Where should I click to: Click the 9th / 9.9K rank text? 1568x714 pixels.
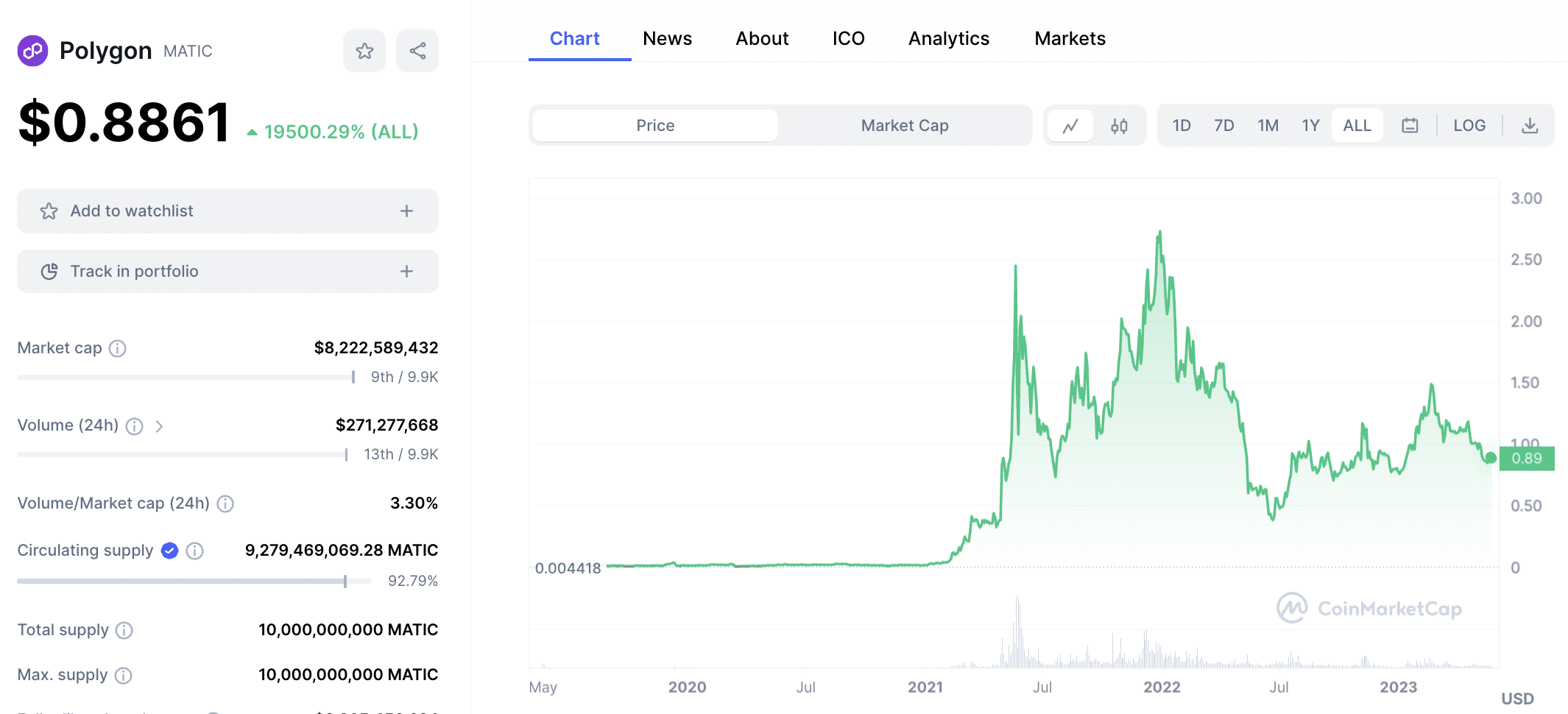pos(404,378)
